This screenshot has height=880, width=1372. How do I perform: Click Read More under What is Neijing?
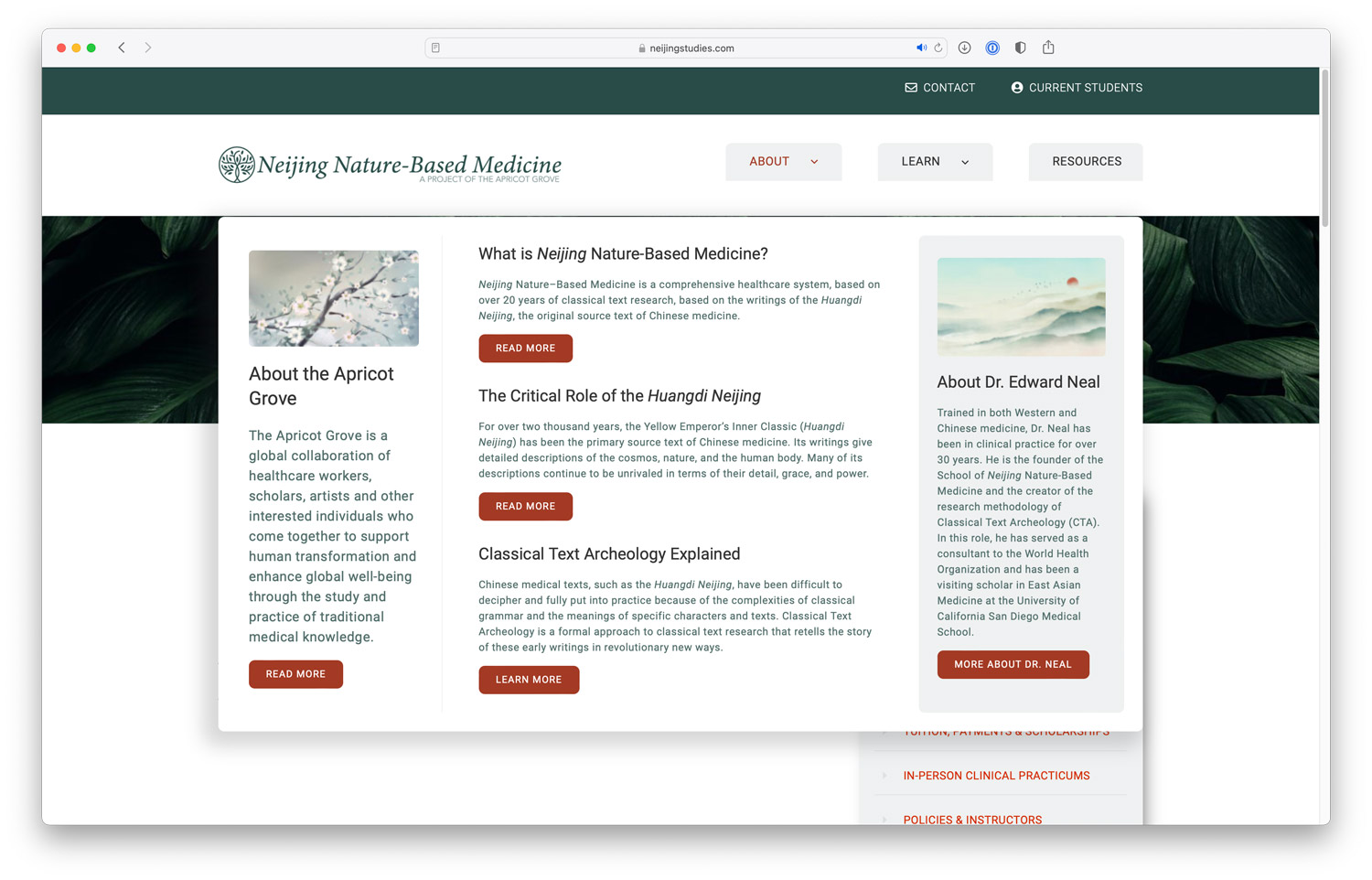[x=525, y=349]
